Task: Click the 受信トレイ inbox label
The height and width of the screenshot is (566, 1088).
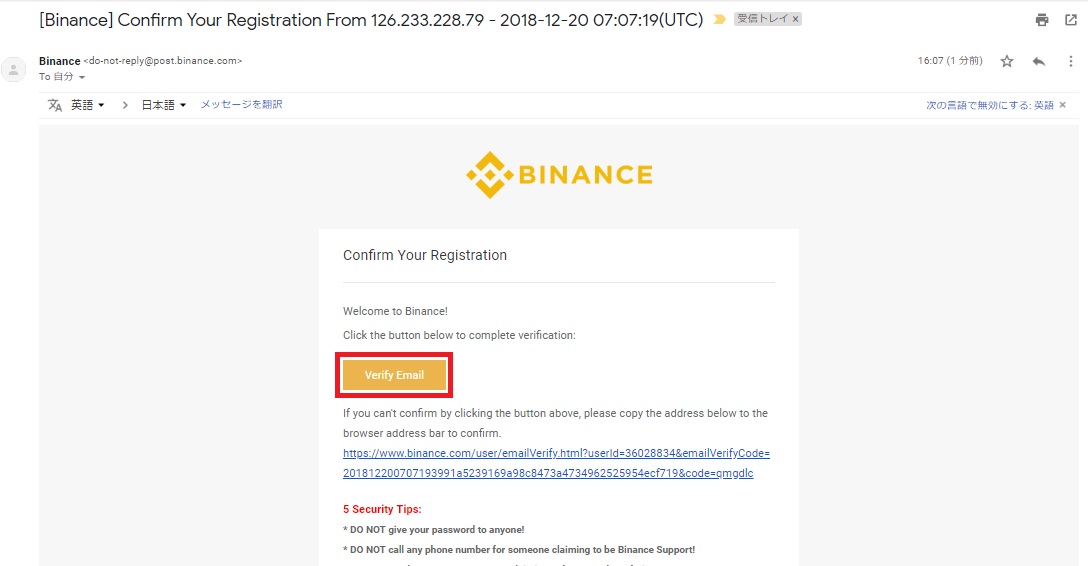Action: coord(762,19)
